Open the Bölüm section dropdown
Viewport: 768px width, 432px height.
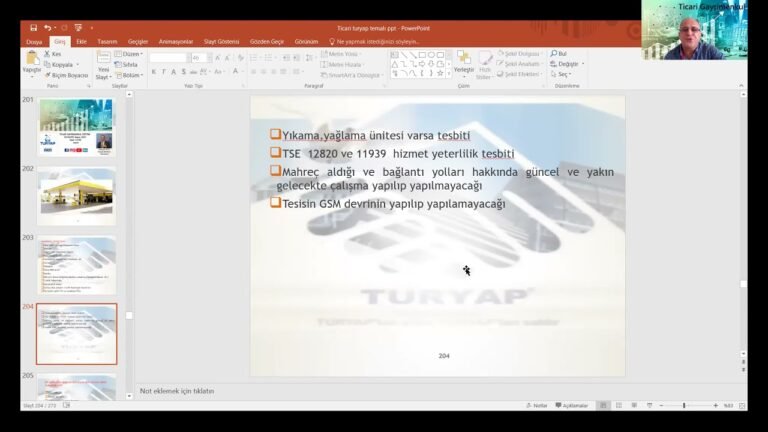(x=130, y=75)
